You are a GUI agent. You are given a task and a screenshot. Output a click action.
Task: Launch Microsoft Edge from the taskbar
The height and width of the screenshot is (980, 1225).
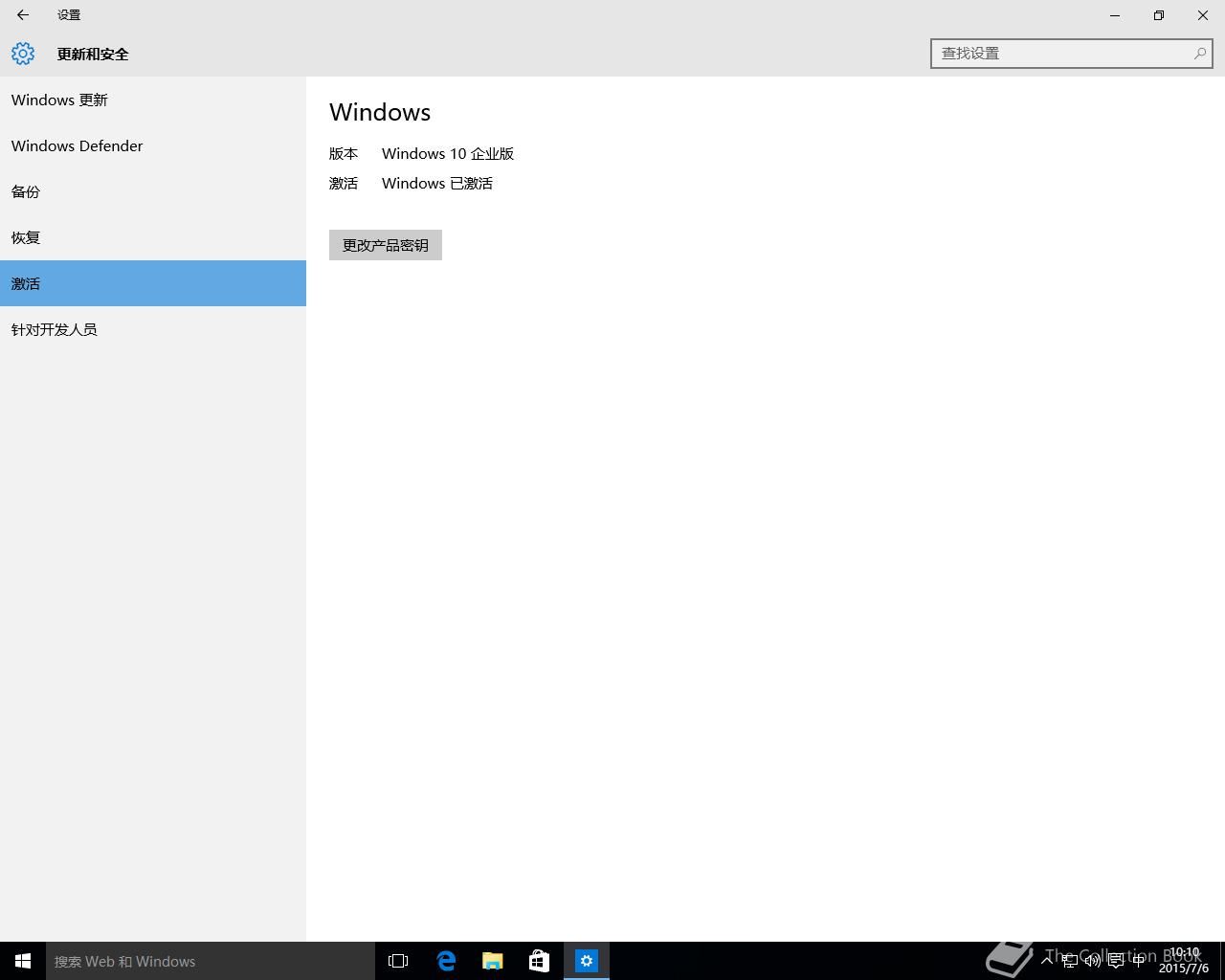(446, 961)
